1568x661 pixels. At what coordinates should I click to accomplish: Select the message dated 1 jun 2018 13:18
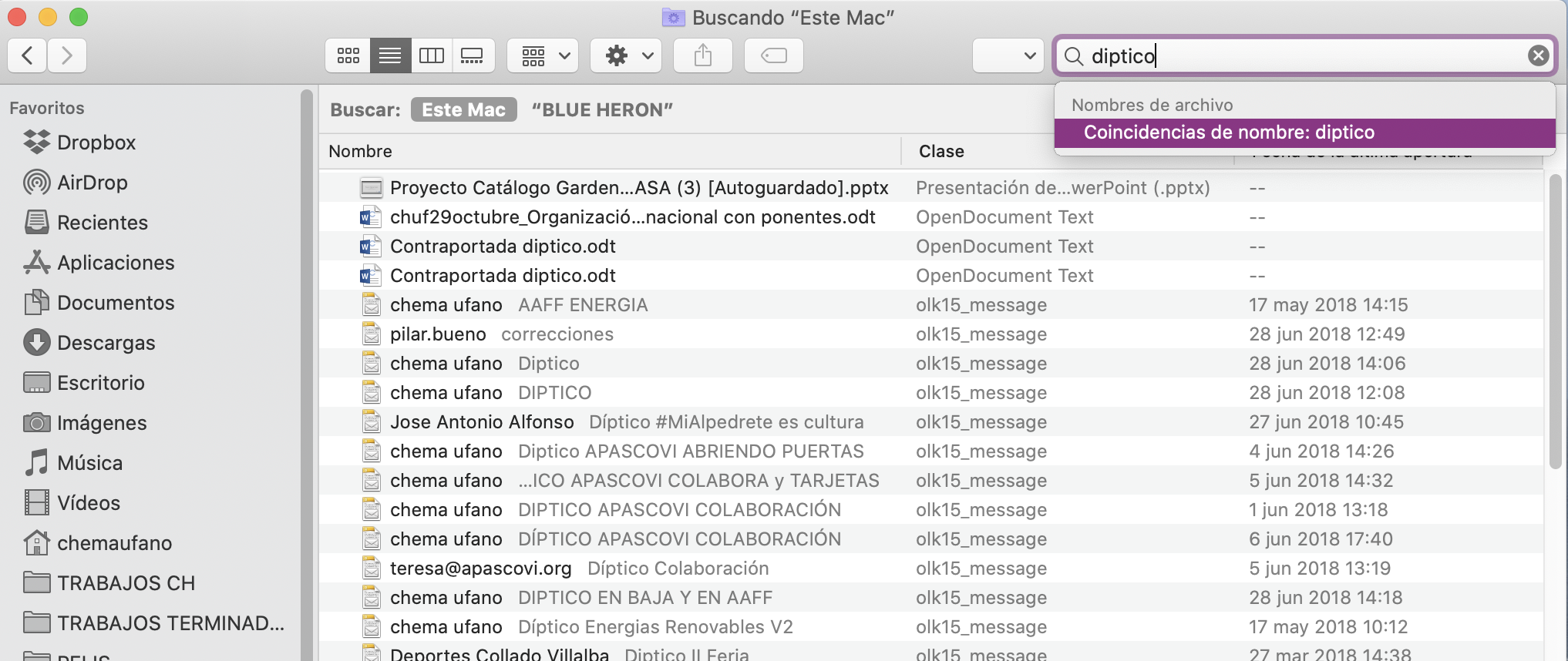tap(931, 510)
